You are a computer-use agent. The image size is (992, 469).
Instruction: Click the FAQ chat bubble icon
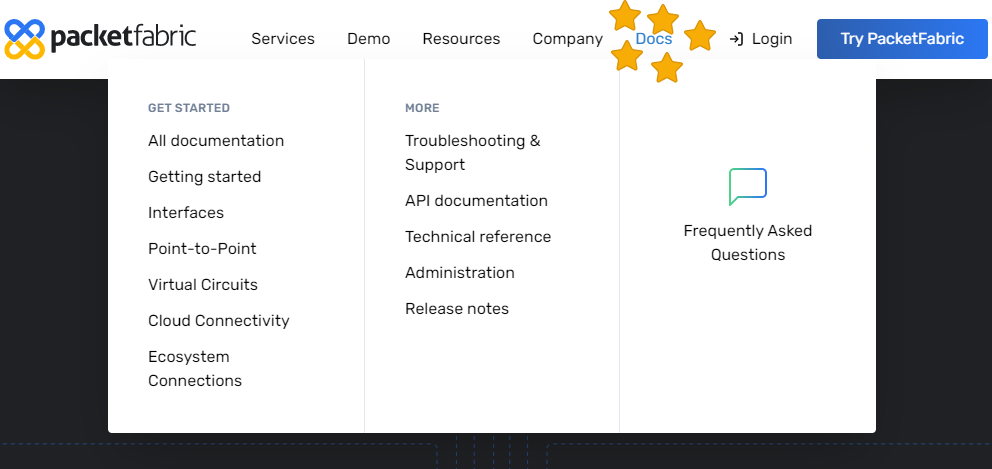[x=747, y=187]
